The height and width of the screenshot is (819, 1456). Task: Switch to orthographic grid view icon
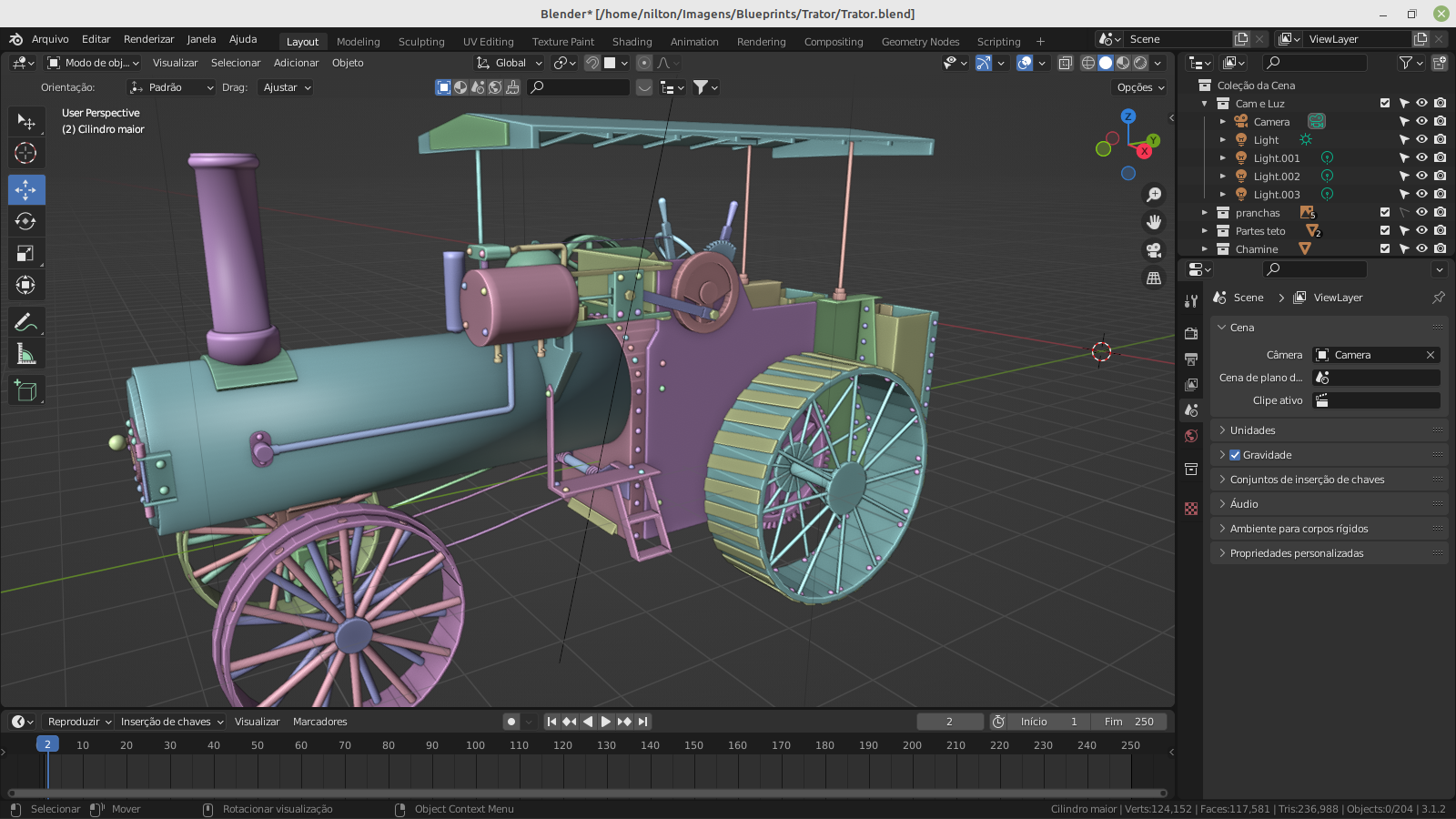click(x=1154, y=278)
